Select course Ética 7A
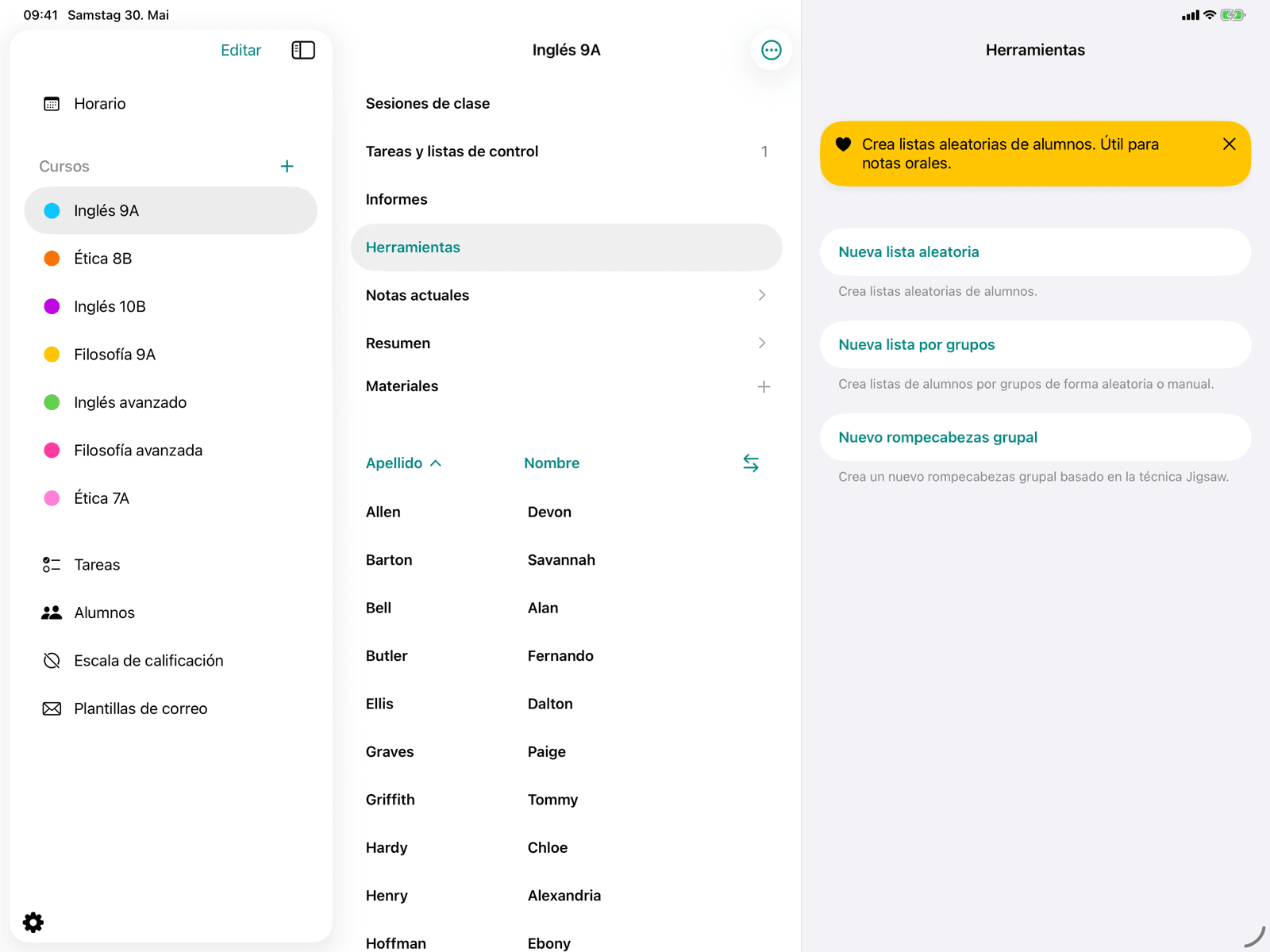 point(171,498)
